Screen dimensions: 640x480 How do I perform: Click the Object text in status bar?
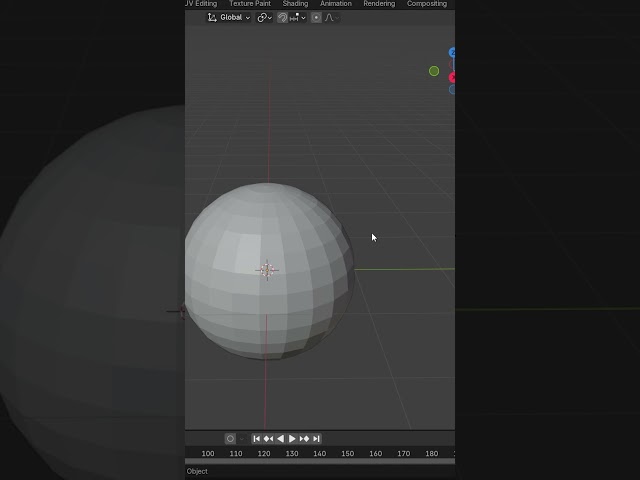pyautogui.click(x=197, y=471)
